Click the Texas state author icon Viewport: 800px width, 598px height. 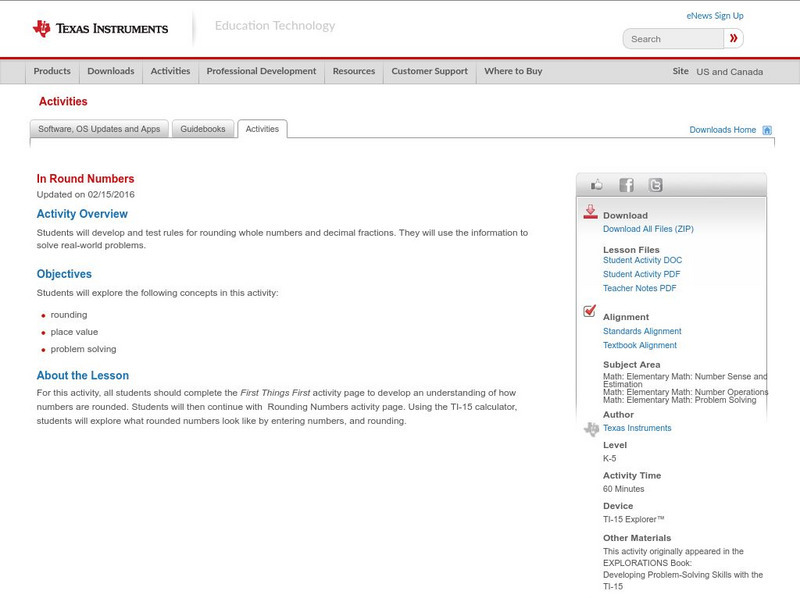[590, 427]
